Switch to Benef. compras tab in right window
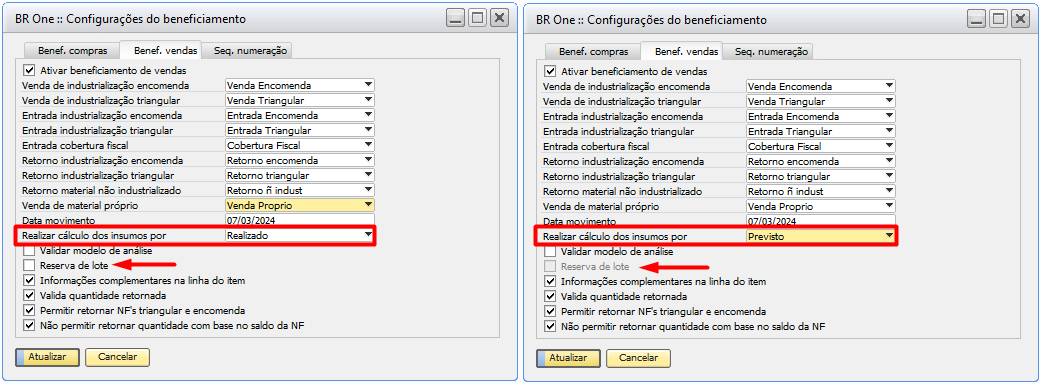This screenshot has width=1040, height=384. click(x=592, y=51)
